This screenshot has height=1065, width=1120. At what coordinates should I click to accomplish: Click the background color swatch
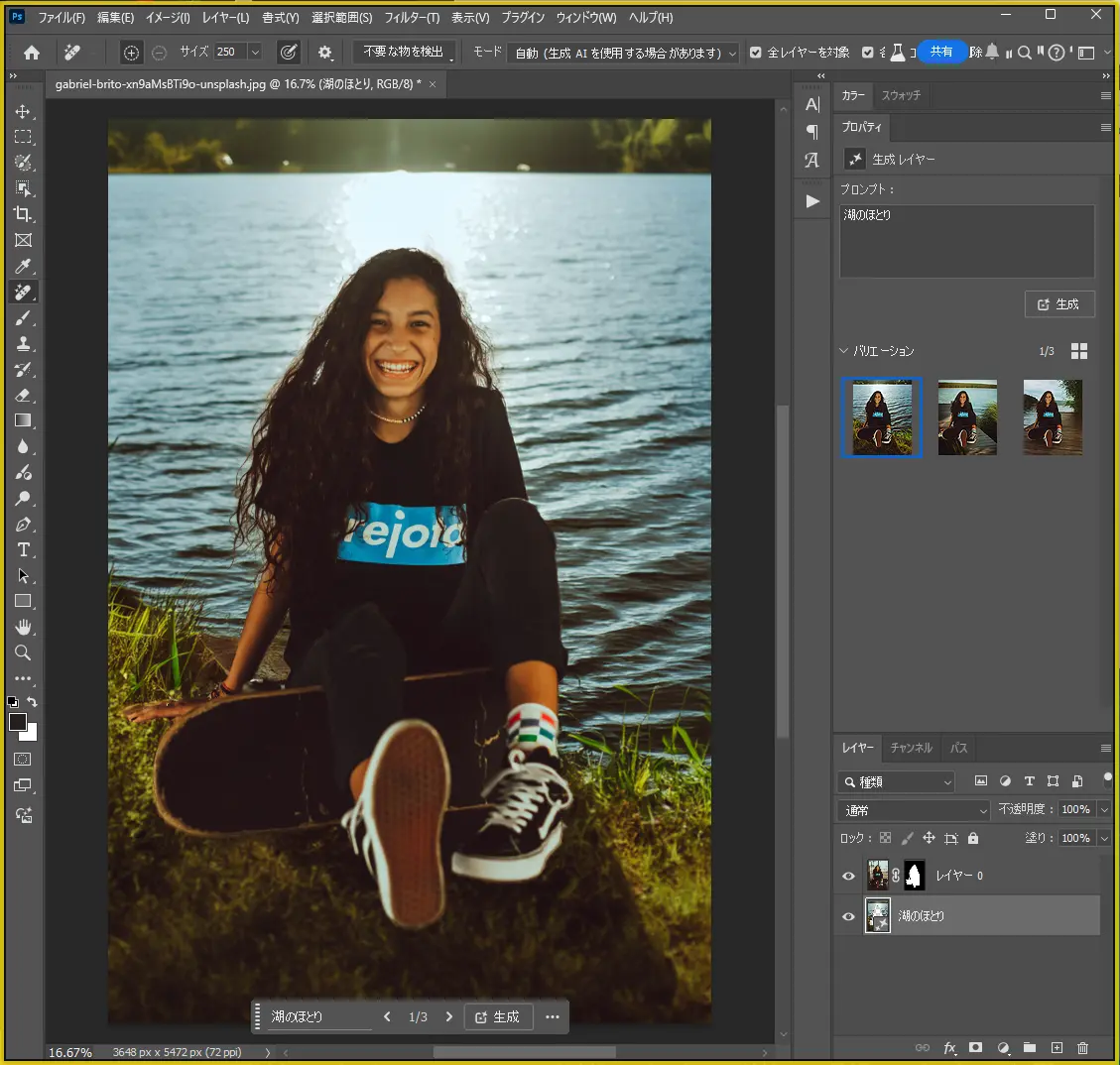[x=32, y=734]
